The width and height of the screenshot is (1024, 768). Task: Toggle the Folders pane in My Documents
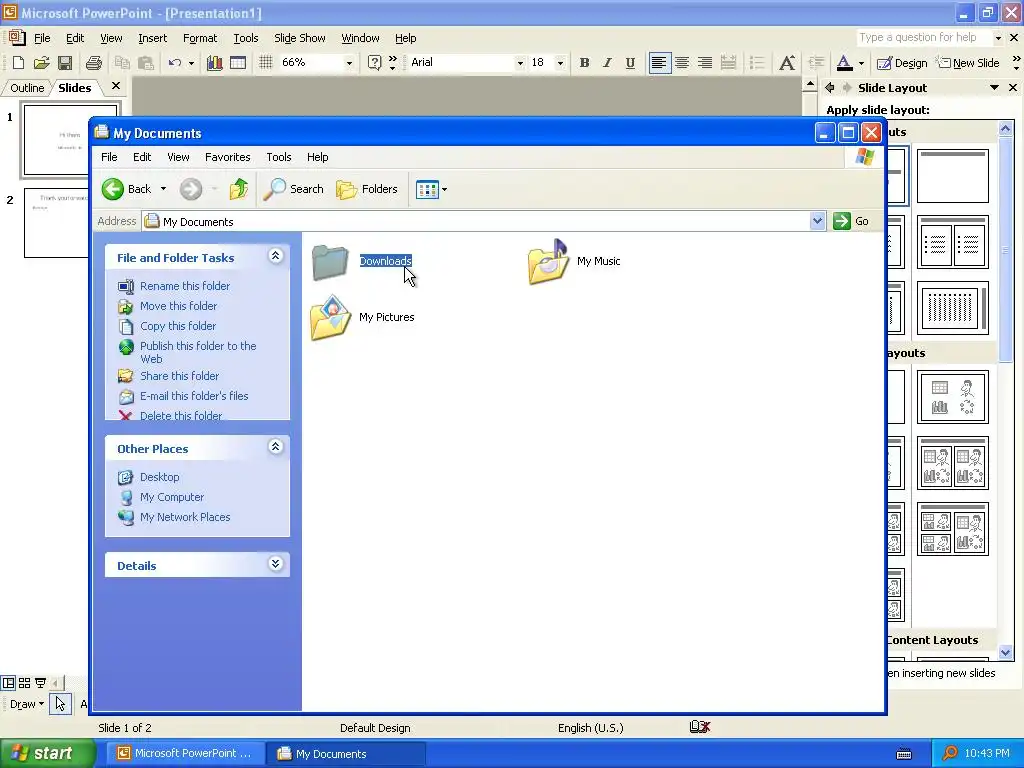pyautogui.click(x=366, y=189)
